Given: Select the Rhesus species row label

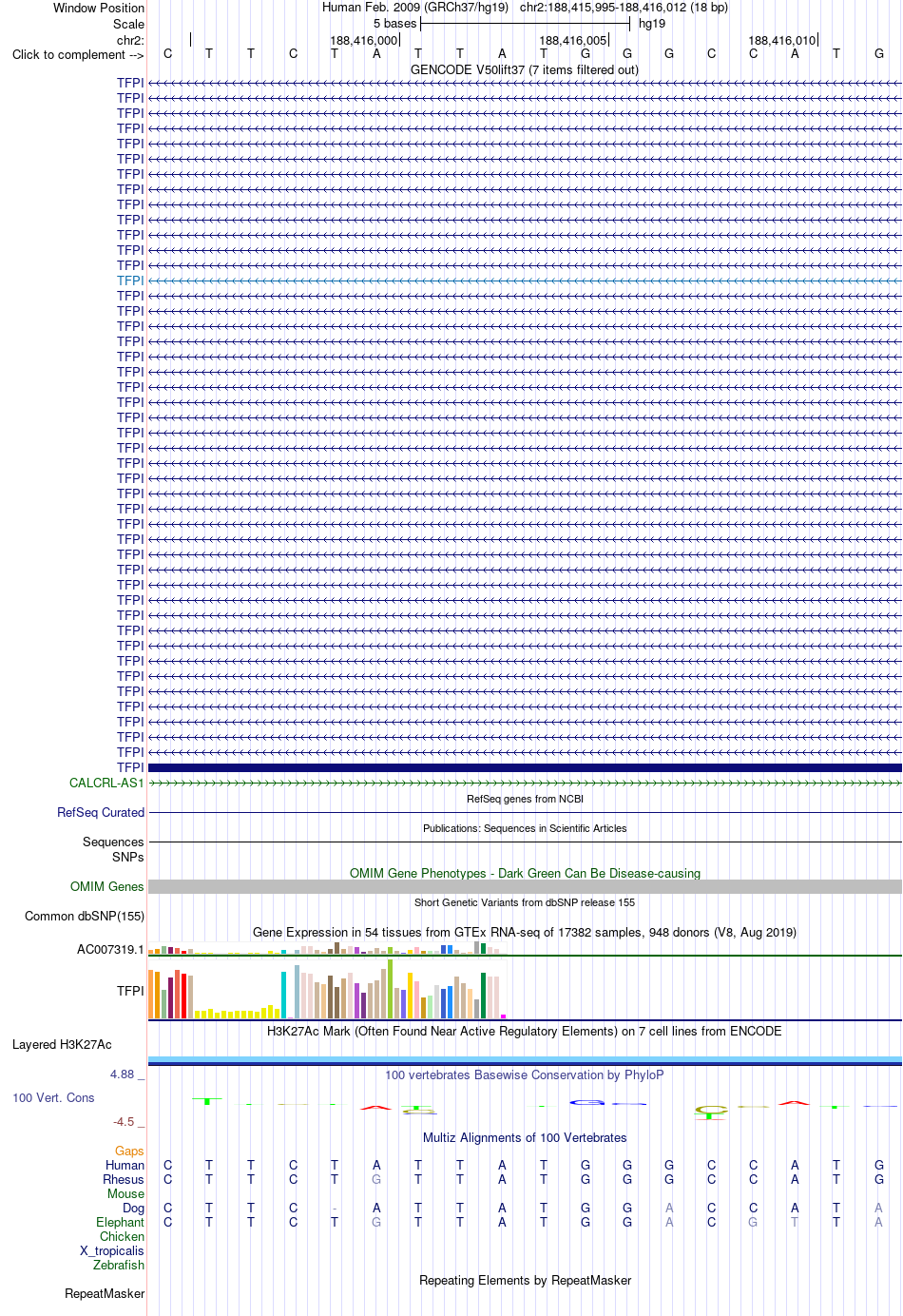Looking at the screenshot, I should [x=124, y=1179].
